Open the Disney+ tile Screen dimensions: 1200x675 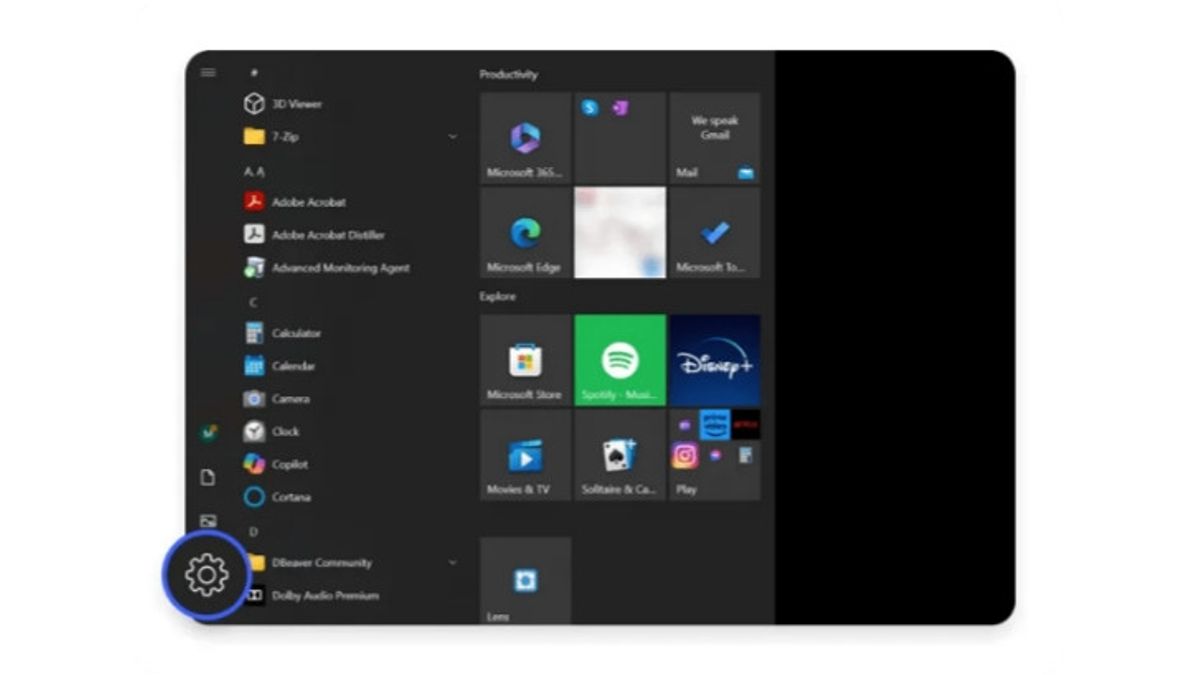click(715, 360)
